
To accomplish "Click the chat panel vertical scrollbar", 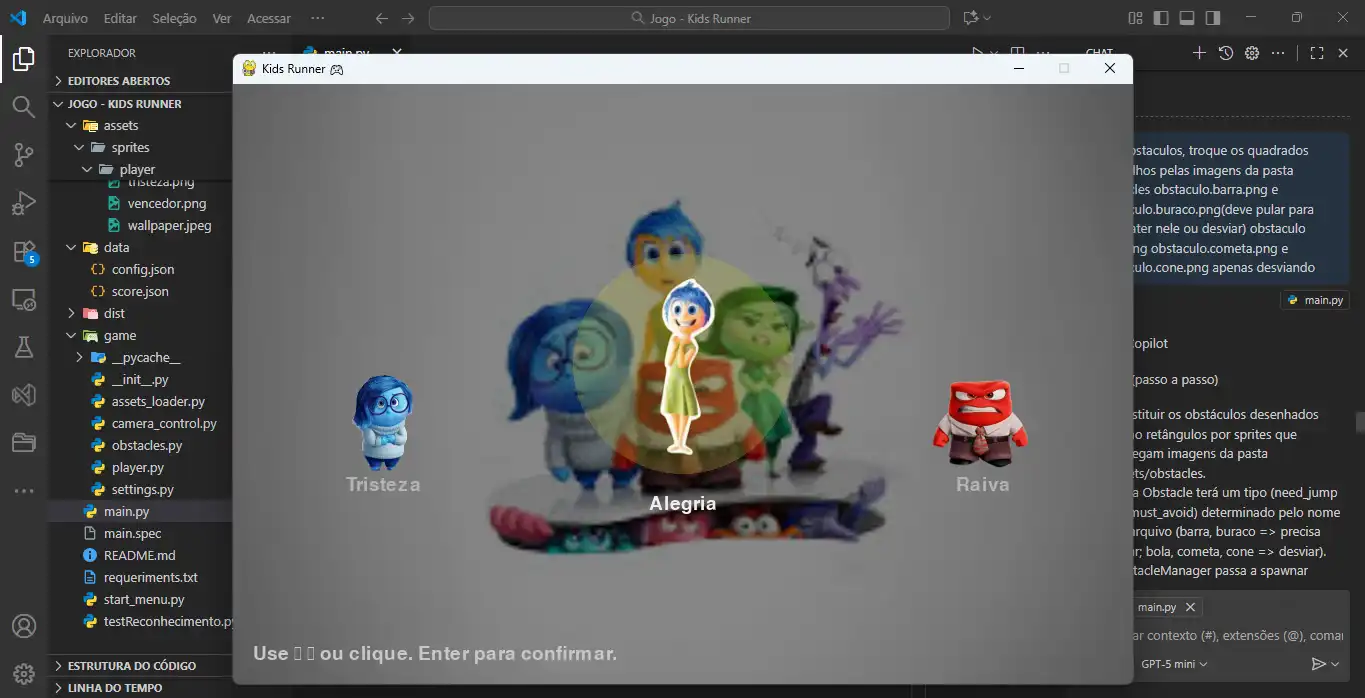I will pos(1359,422).
